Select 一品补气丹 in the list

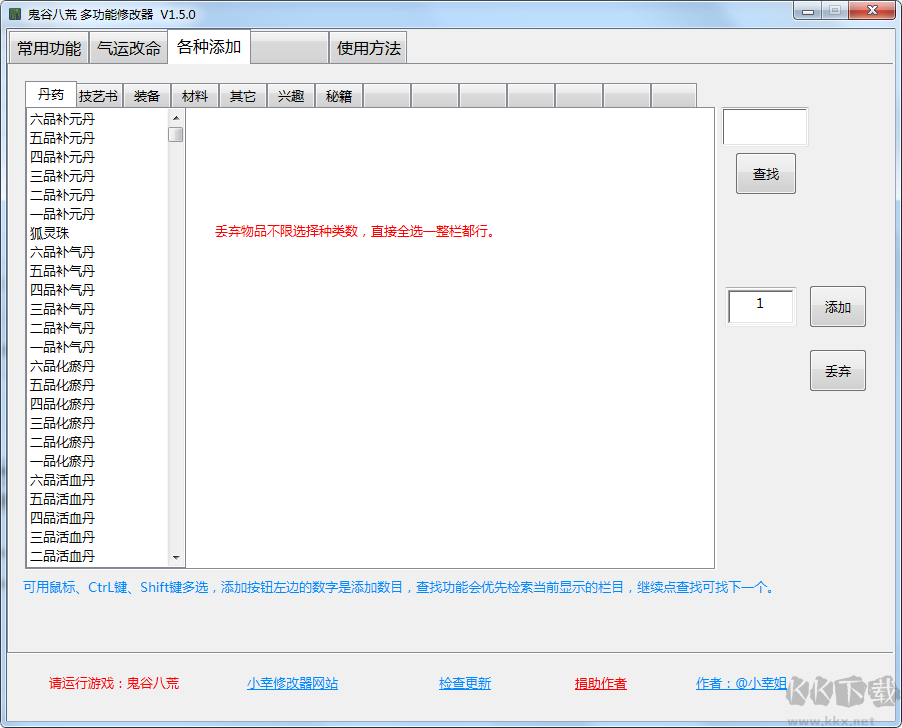point(62,347)
